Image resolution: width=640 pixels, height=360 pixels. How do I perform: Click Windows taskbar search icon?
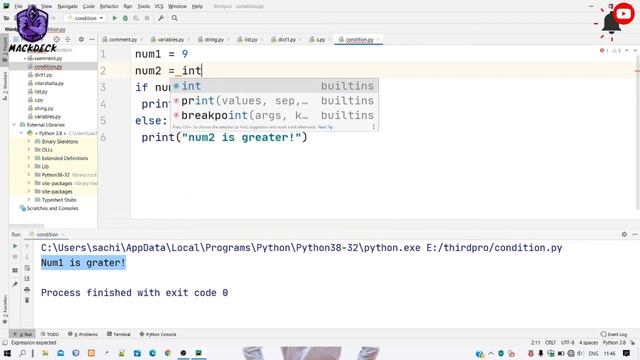(x=22, y=353)
